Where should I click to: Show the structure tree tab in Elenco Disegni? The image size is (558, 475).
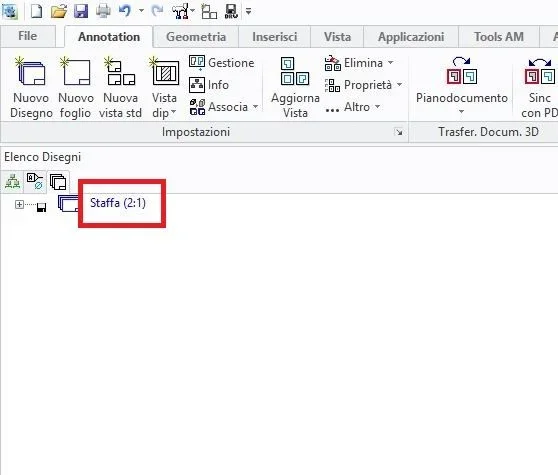click(12, 181)
